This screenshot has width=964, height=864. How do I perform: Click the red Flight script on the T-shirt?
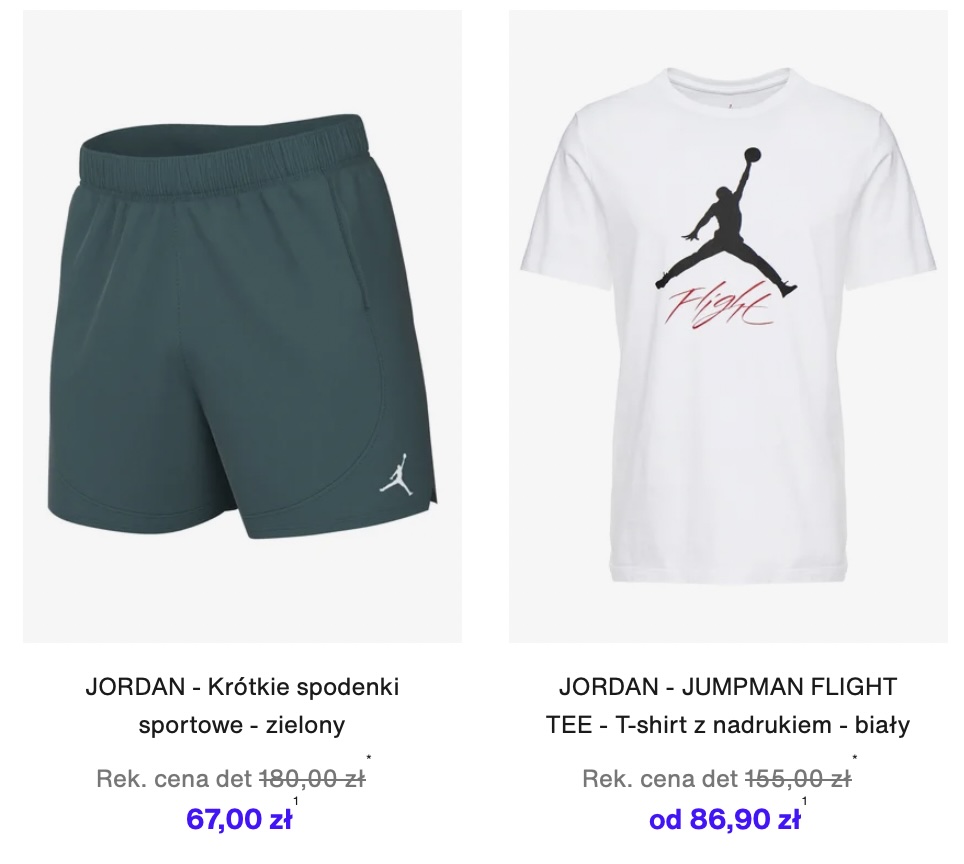719,303
